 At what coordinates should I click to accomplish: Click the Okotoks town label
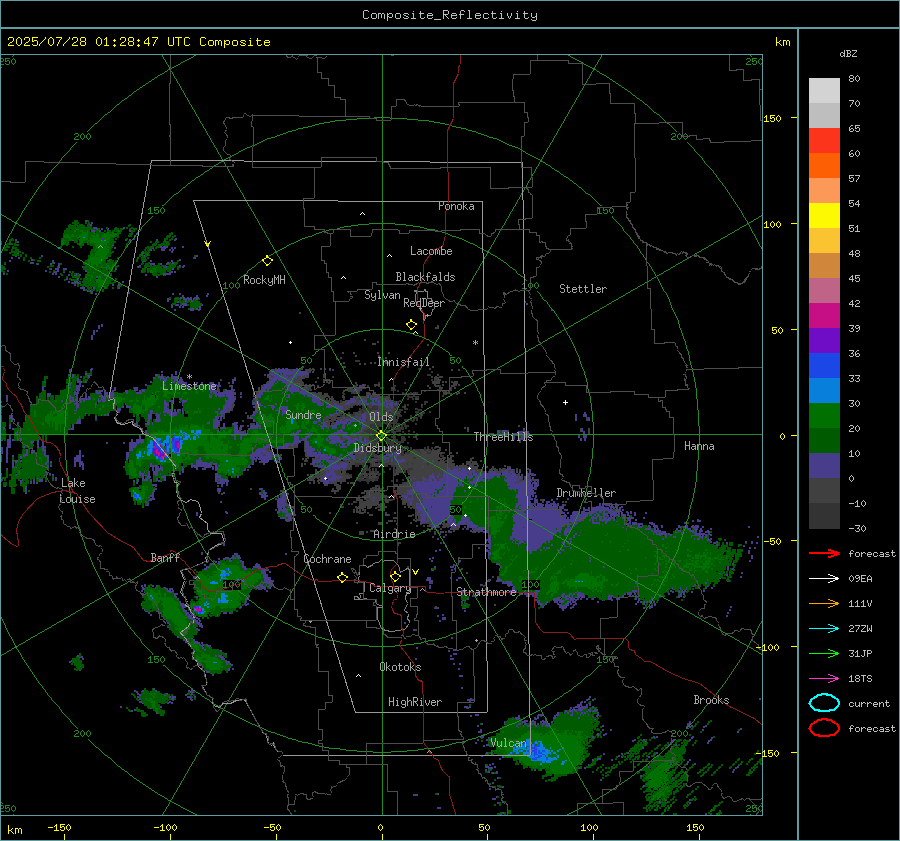click(400, 667)
